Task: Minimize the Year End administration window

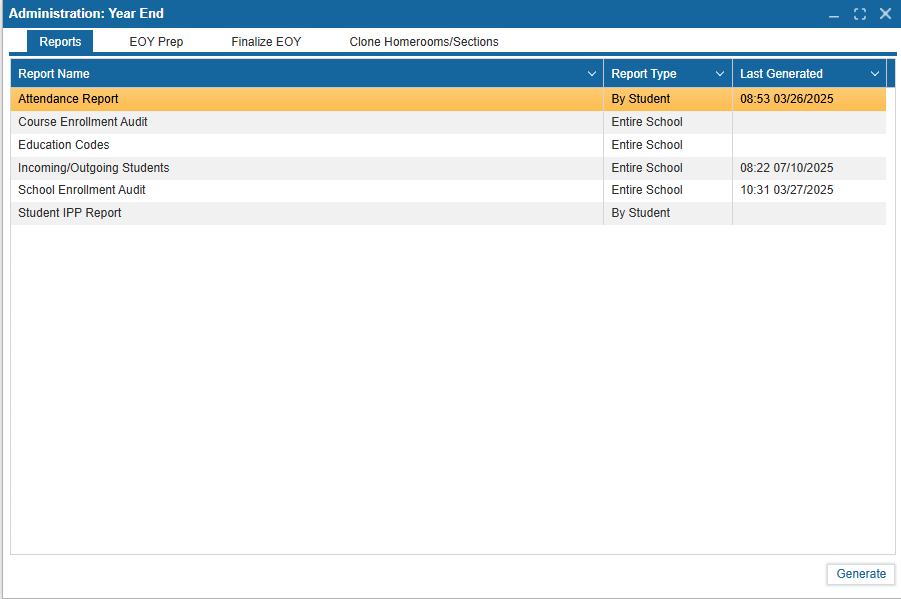Action: point(834,14)
